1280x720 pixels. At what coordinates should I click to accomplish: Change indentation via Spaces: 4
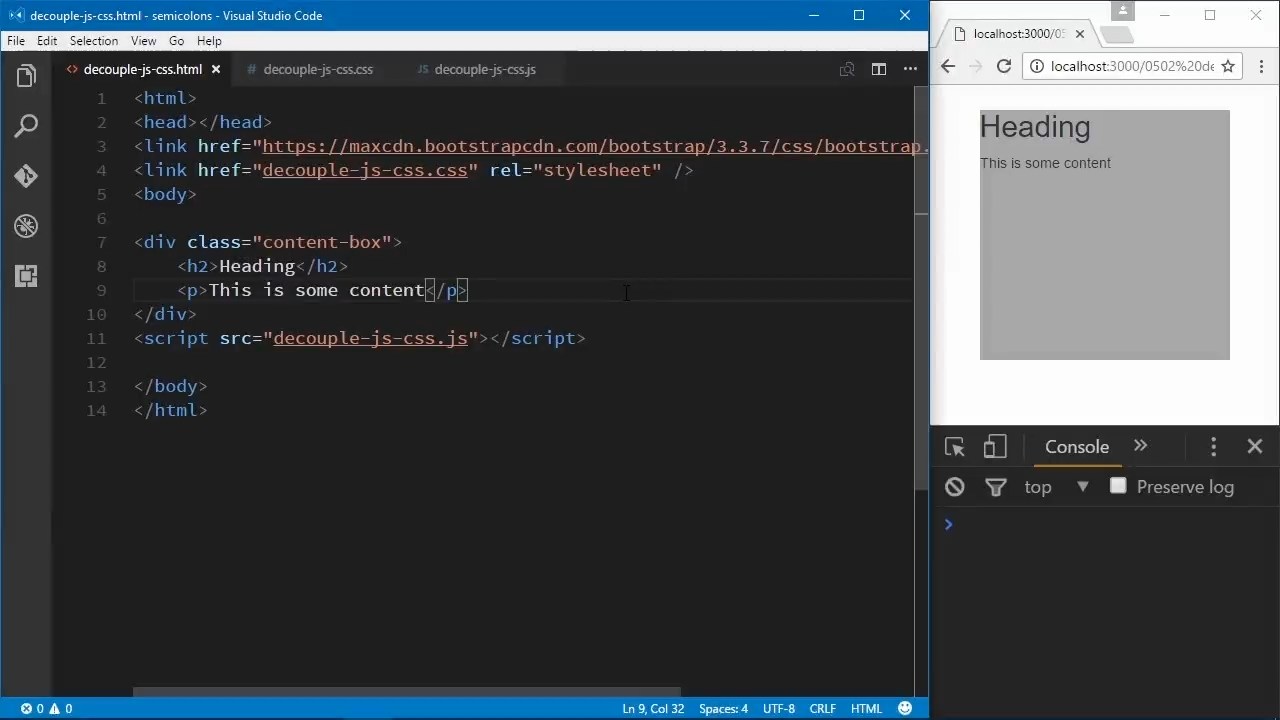tap(723, 708)
